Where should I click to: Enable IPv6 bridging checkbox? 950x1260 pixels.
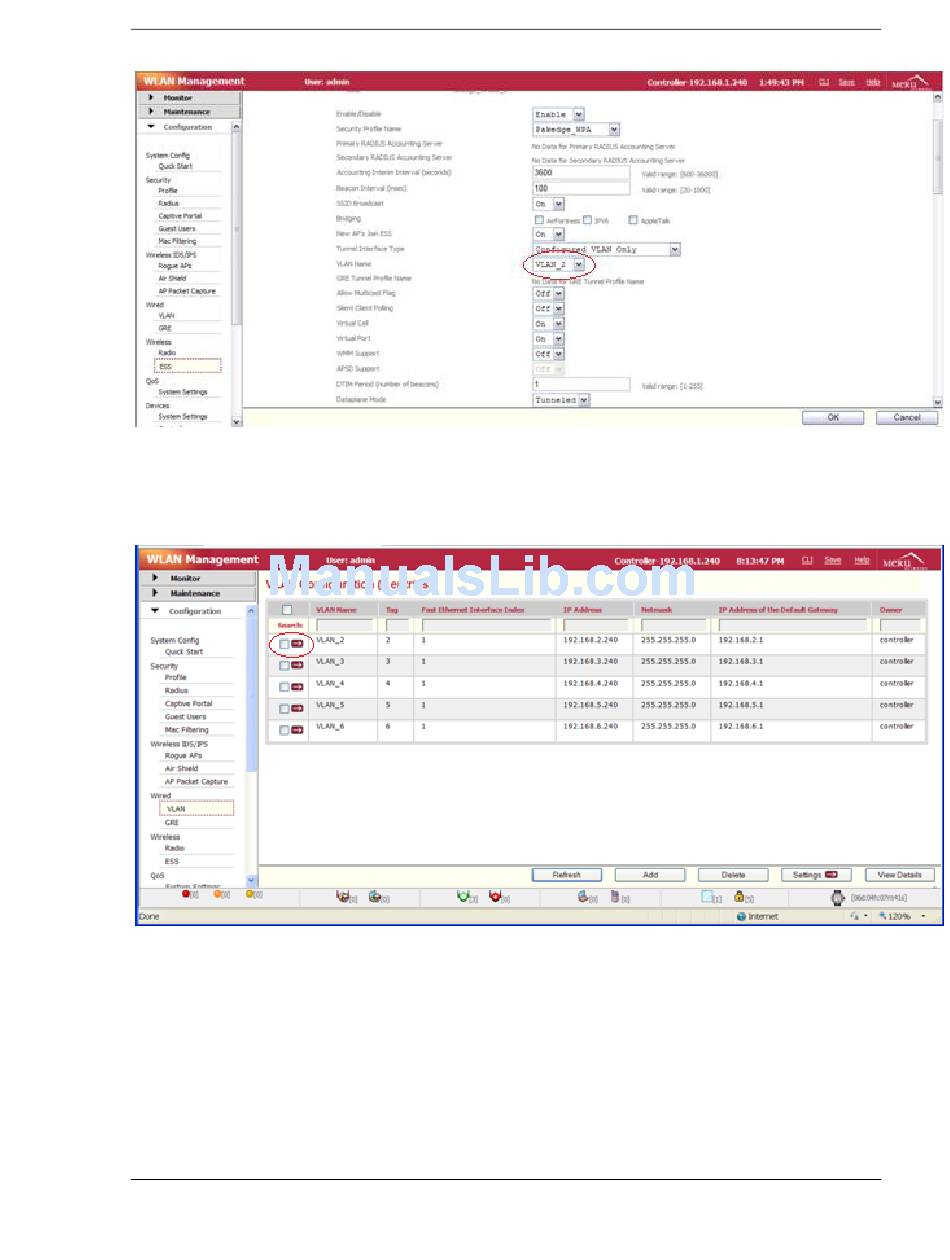coord(587,219)
